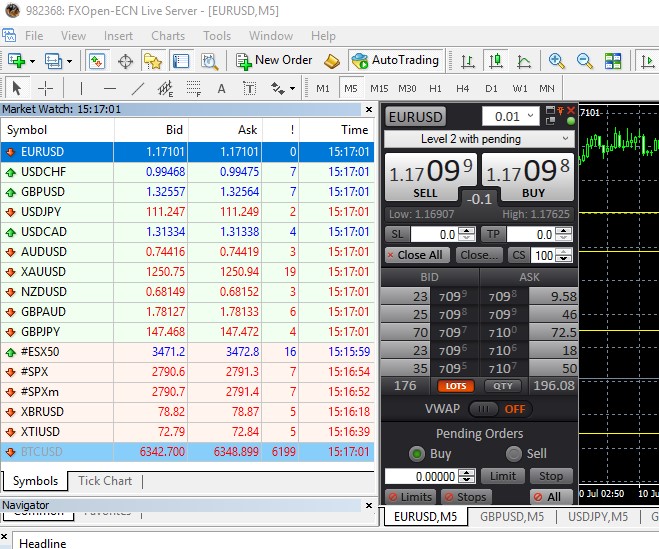
Task: Select the Sell pending order radio
Action: 514,454
